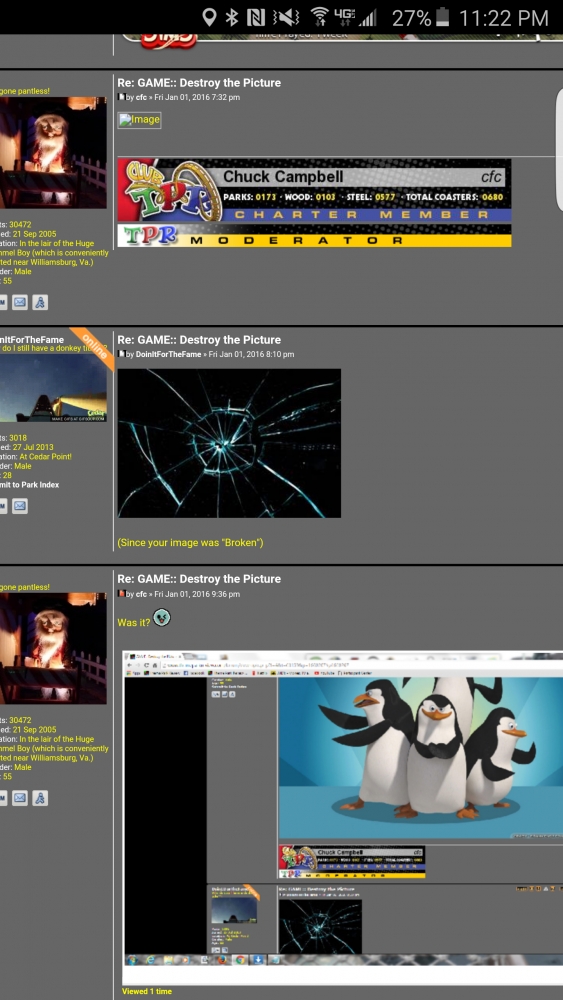Open the DoinItForTheFame post title "Re: GAME:: Destroy the Picture"
Image resolution: width=563 pixels, height=1000 pixels.
[199, 340]
